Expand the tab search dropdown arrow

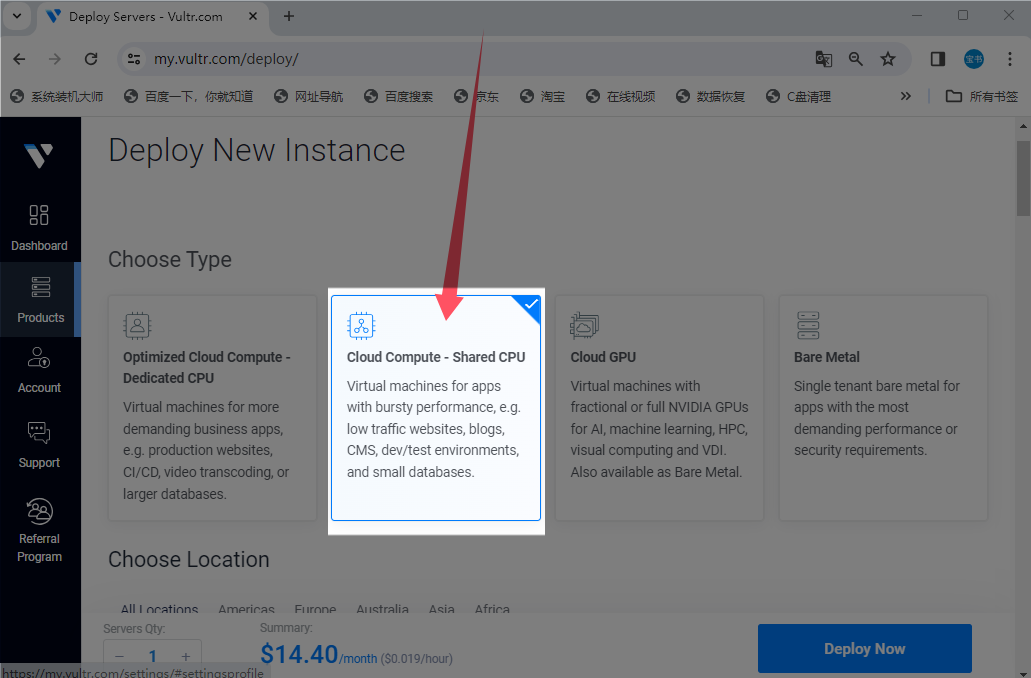pos(17,16)
